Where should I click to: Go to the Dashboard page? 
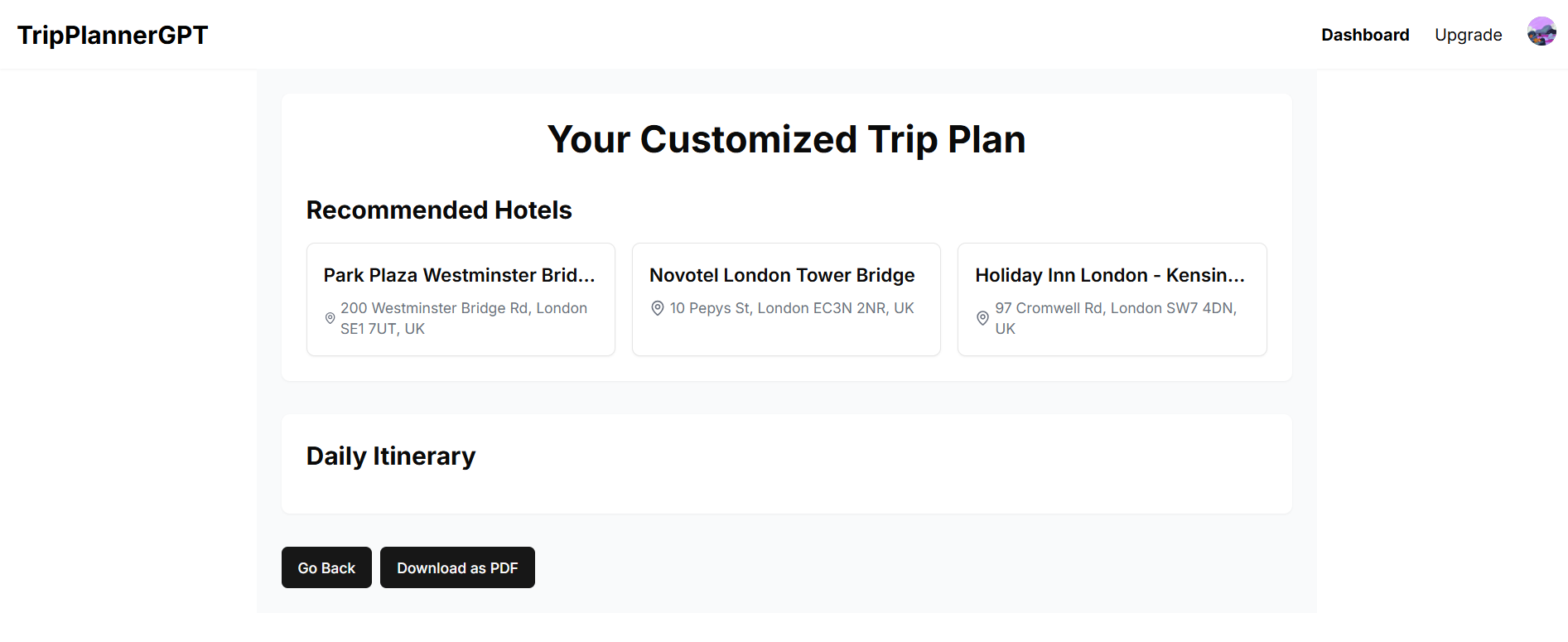(x=1364, y=35)
